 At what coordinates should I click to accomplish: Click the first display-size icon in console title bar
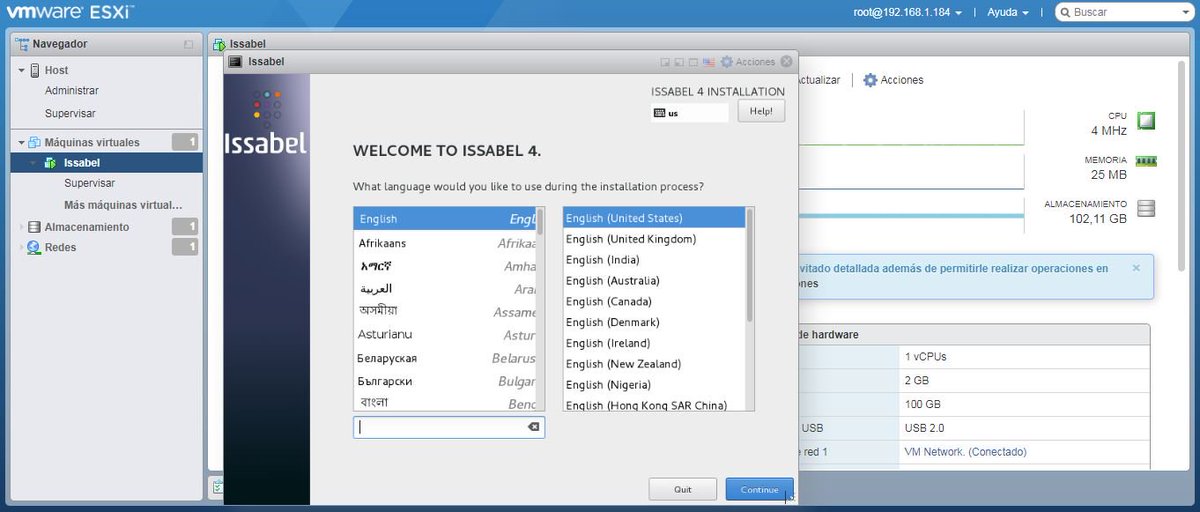pos(664,62)
